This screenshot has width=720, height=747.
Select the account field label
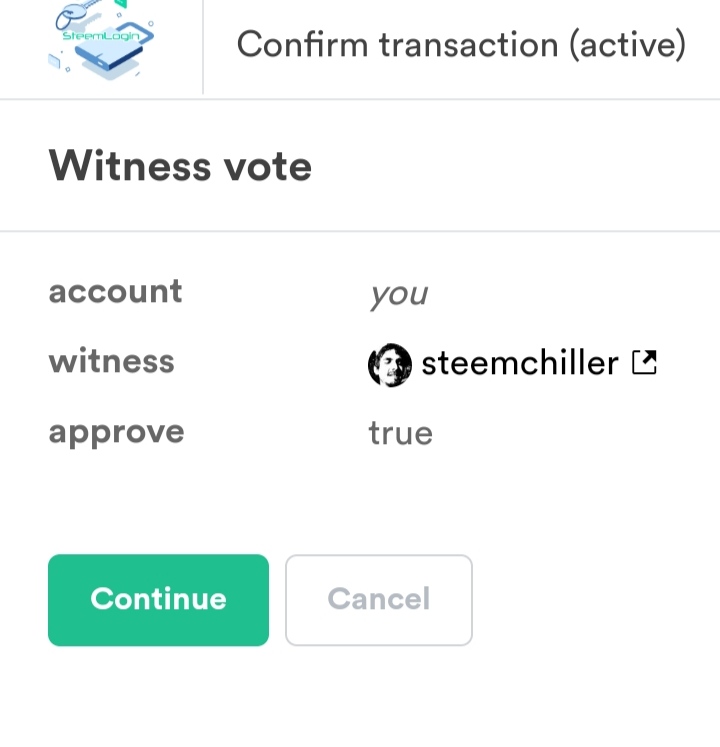115,292
